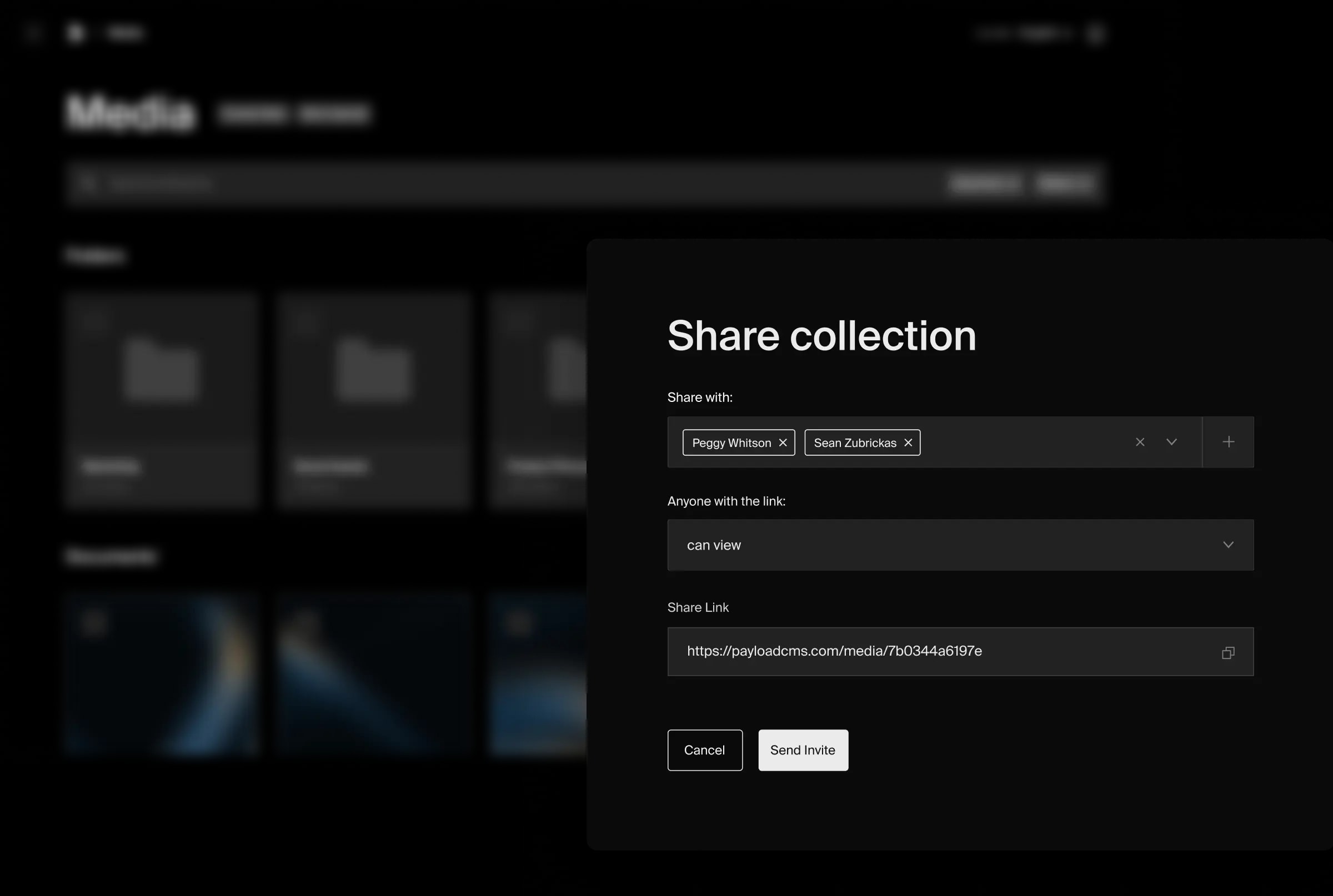Screen dimensions: 1333x896
Task: Expand the Share with people dropdown
Action: coord(1171,442)
